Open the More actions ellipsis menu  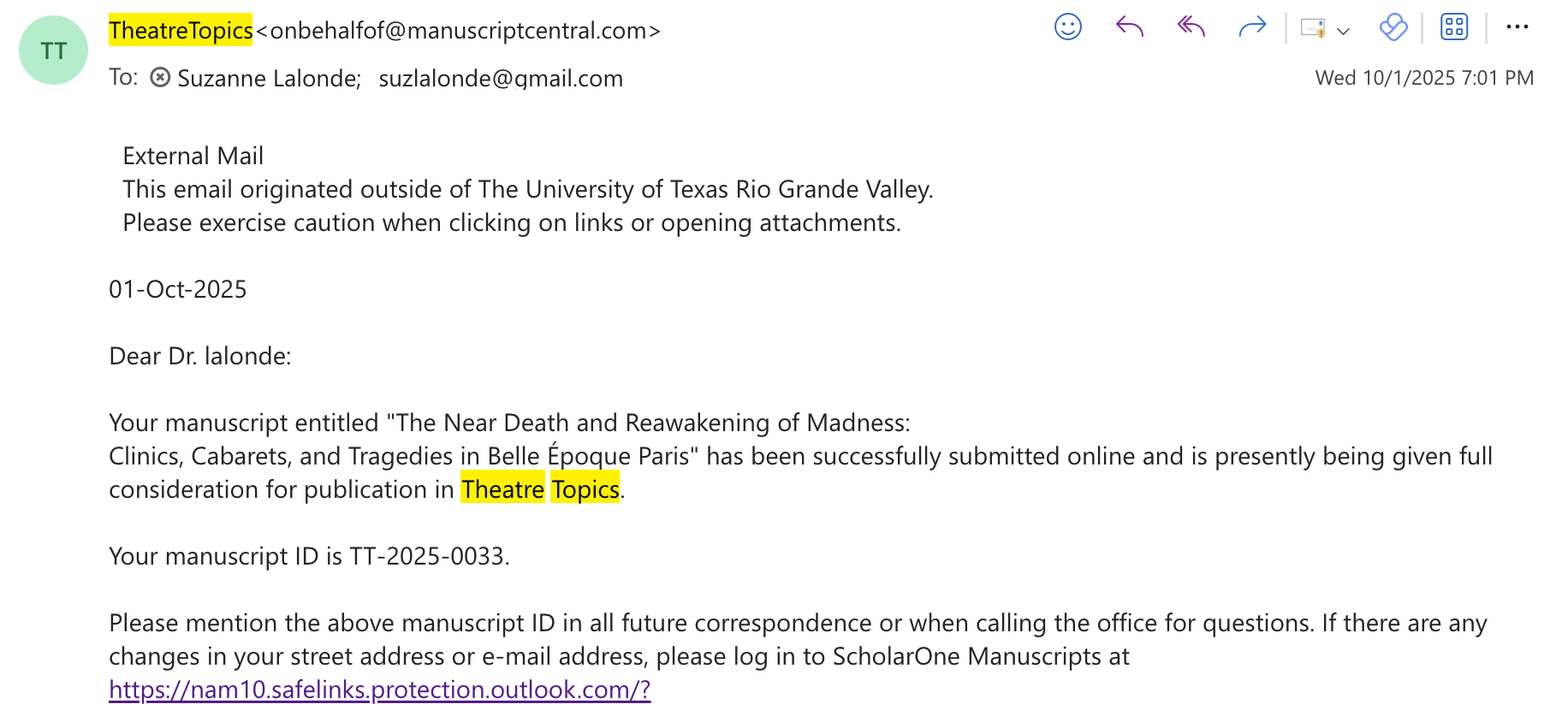[x=1517, y=27]
